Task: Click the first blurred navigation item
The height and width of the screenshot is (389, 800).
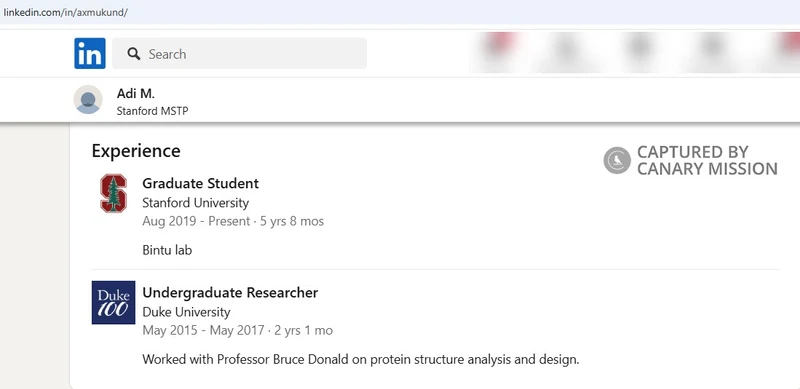Action: [499, 51]
